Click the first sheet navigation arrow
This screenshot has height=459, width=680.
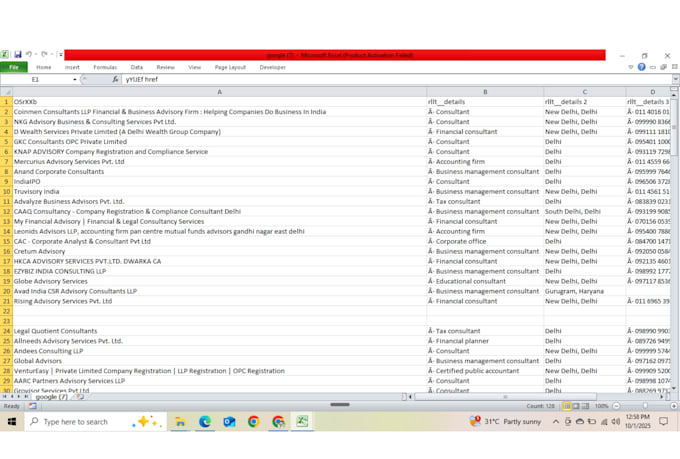[x=5, y=397]
